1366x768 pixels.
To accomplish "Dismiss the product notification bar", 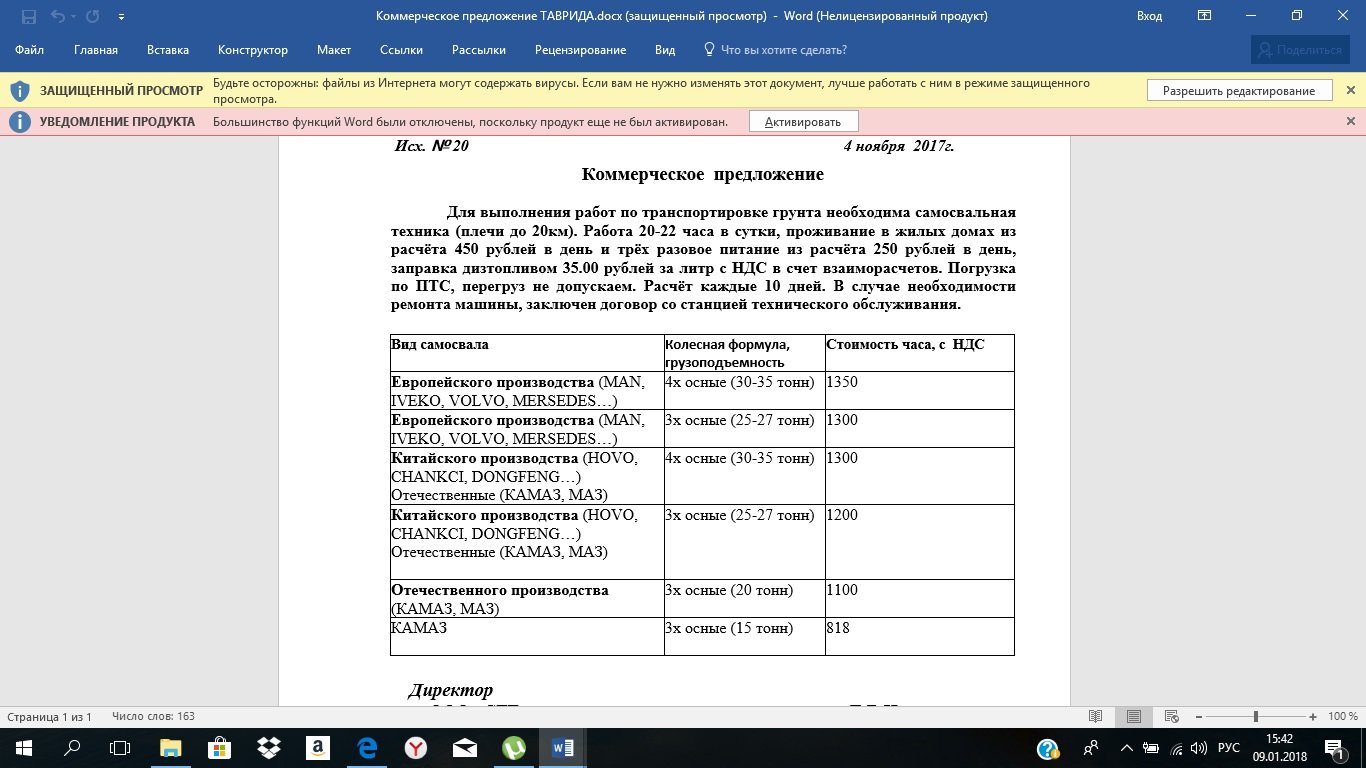I will (x=1350, y=122).
